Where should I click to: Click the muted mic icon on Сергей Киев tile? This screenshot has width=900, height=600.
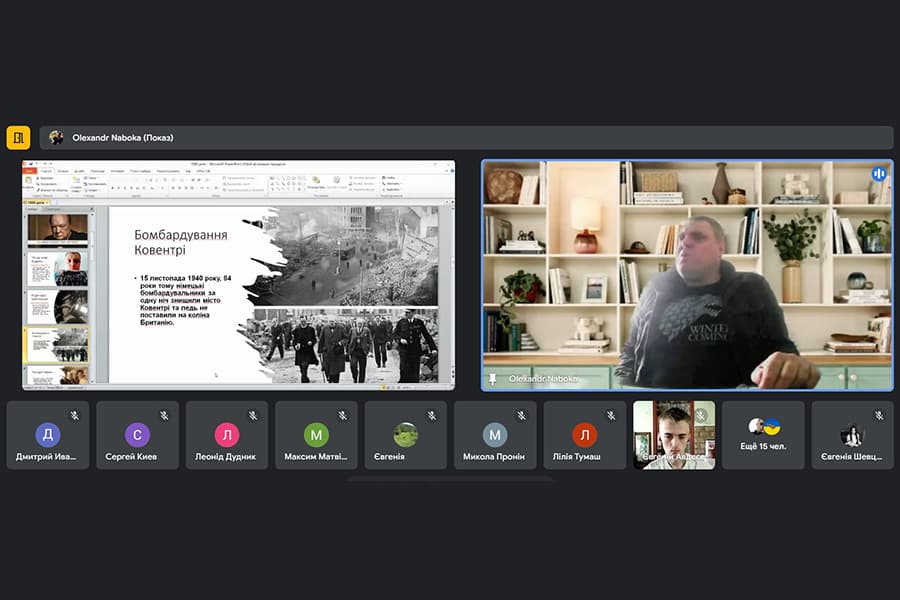[164, 415]
